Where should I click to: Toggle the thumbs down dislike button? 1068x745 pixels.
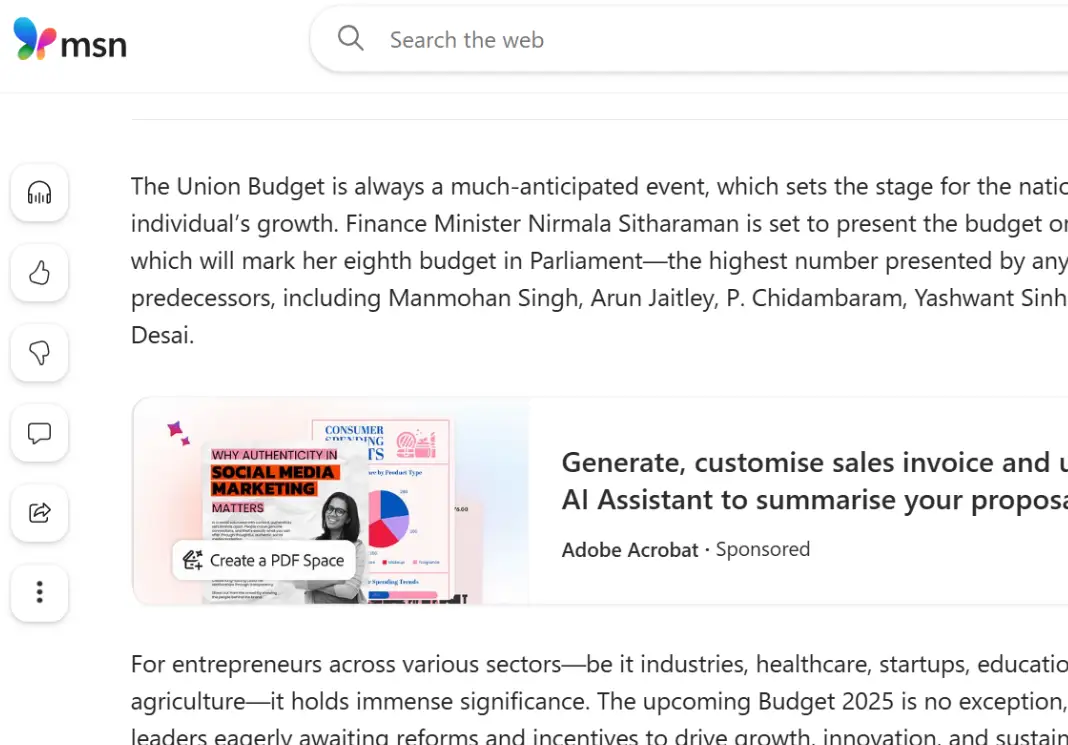(x=40, y=353)
